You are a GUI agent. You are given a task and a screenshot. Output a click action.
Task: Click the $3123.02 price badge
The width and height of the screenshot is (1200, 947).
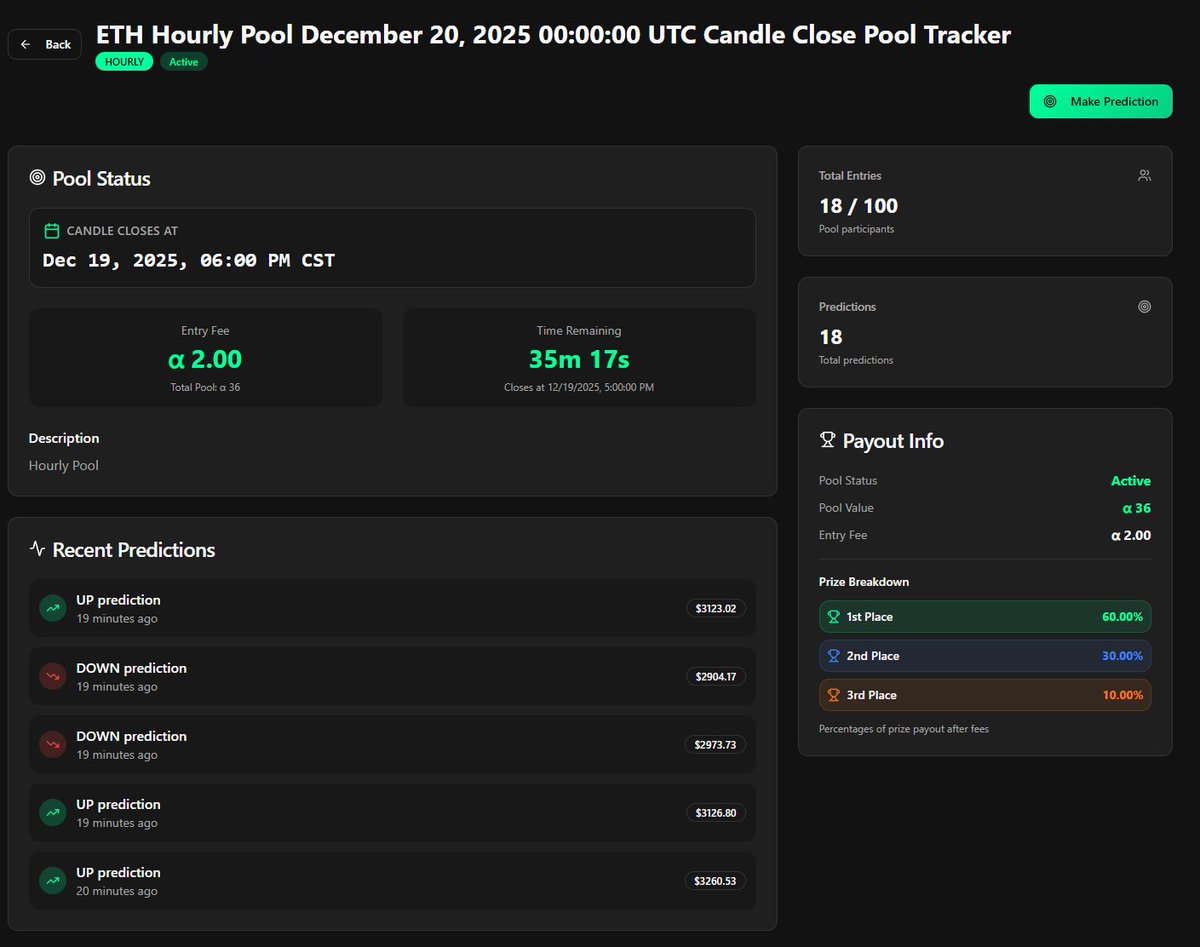coord(716,608)
